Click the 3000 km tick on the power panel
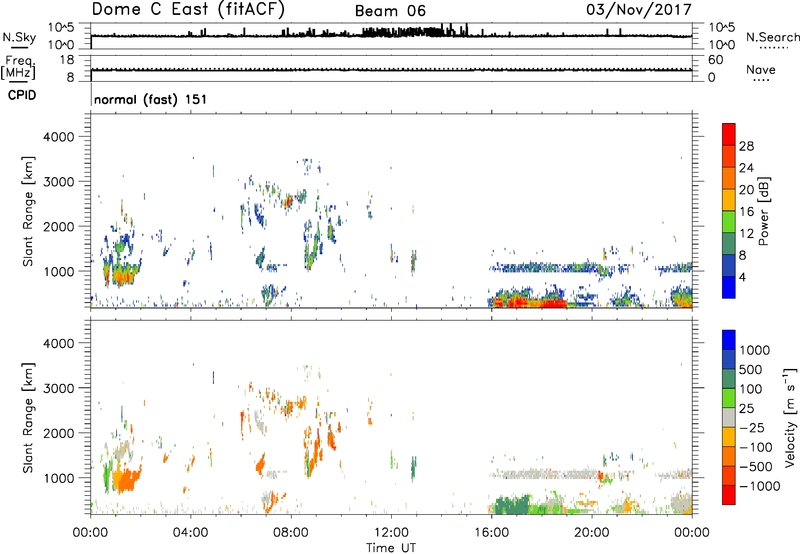Screen dimensions: 800x554 [x=58, y=182]
